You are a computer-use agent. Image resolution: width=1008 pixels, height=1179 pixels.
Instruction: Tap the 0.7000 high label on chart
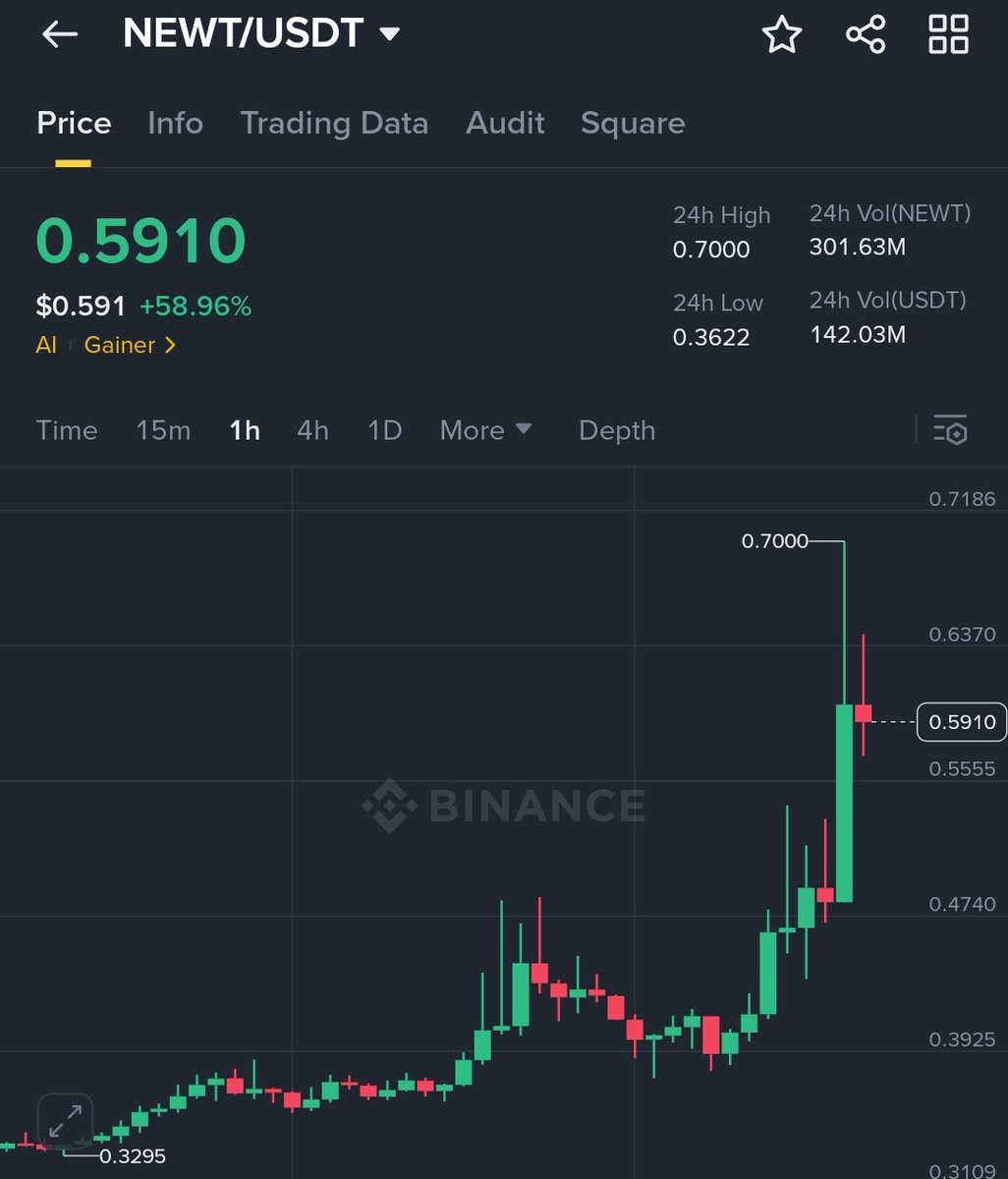coord(775,541)
